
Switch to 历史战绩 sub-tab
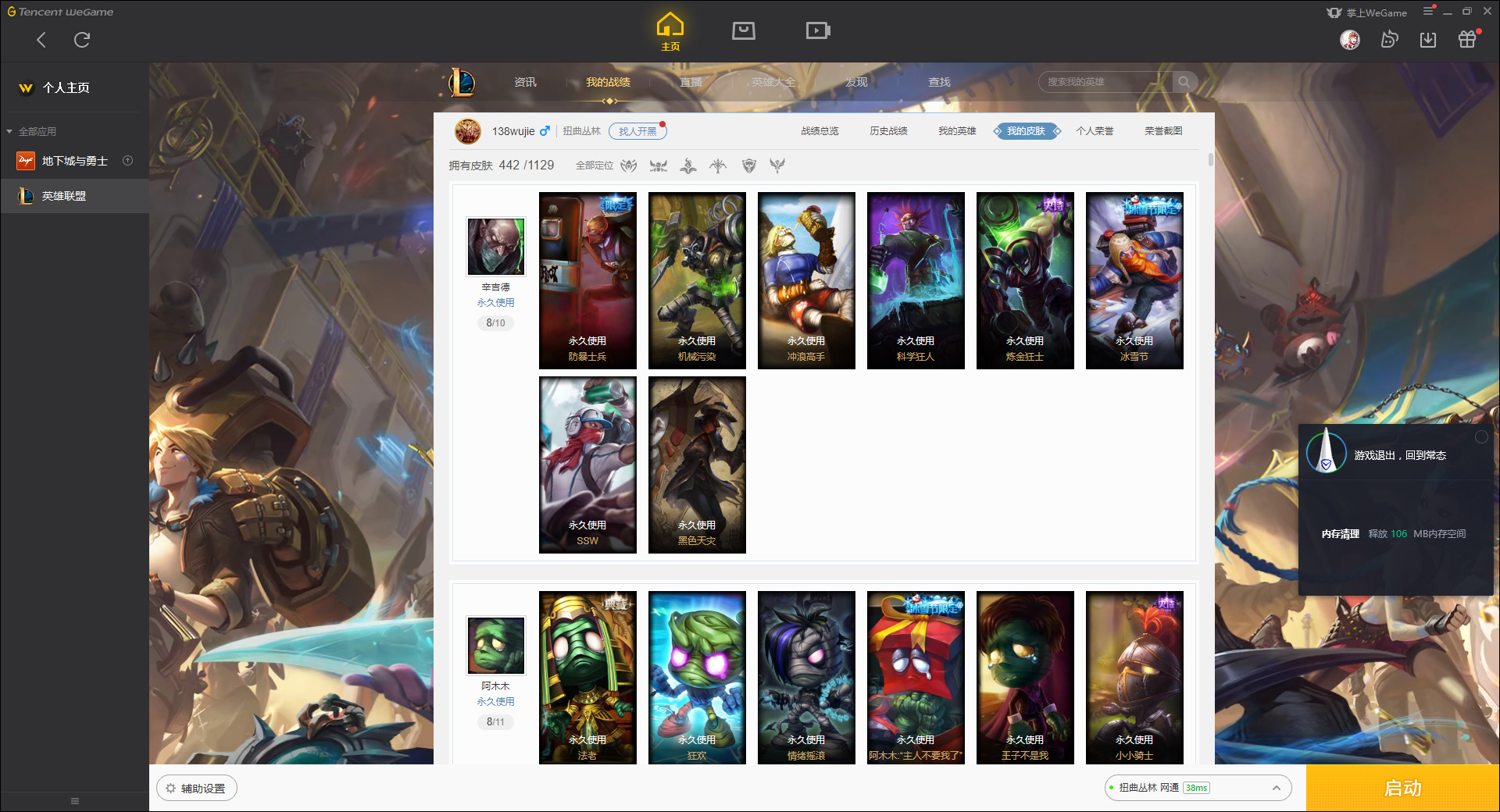888,131
